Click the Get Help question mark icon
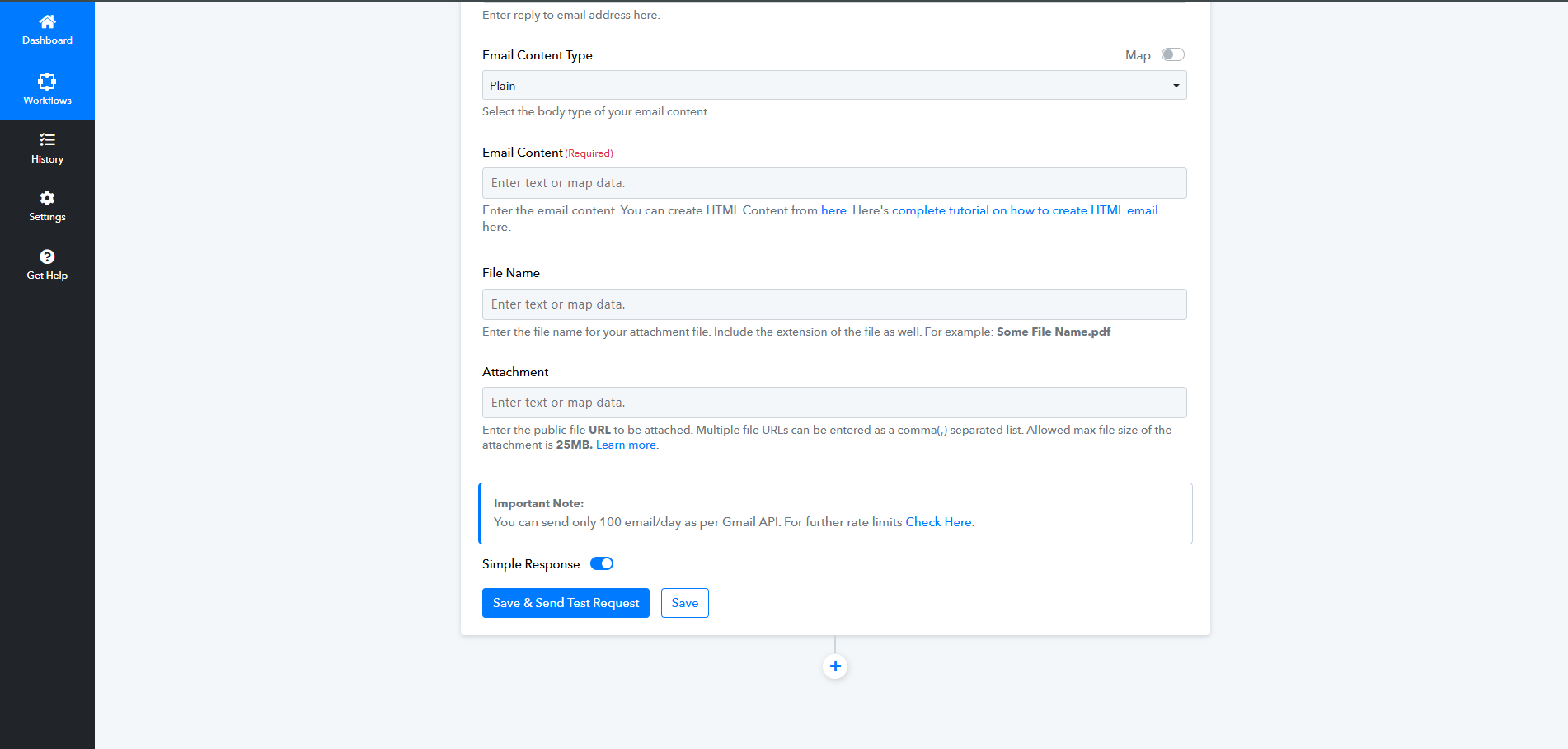This screenshot has height=749, width=1568. [47, 257]
